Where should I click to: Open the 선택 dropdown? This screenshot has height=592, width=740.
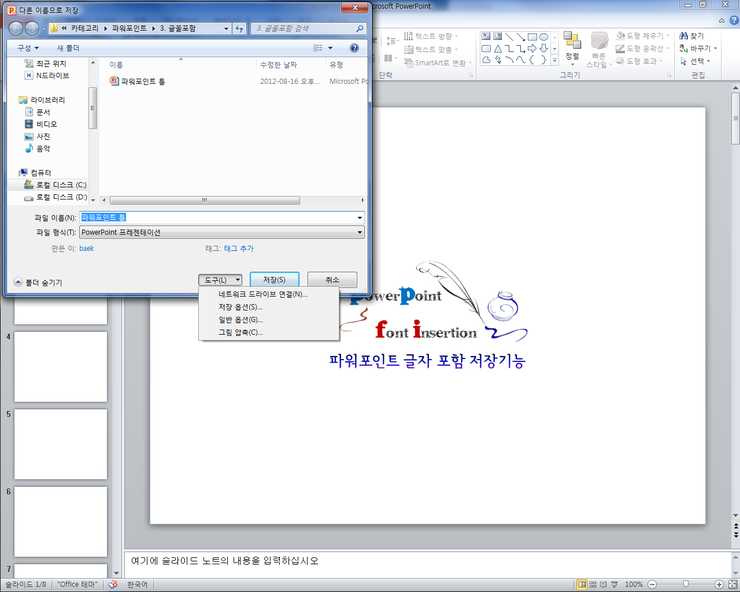click(x=695, y=61)
